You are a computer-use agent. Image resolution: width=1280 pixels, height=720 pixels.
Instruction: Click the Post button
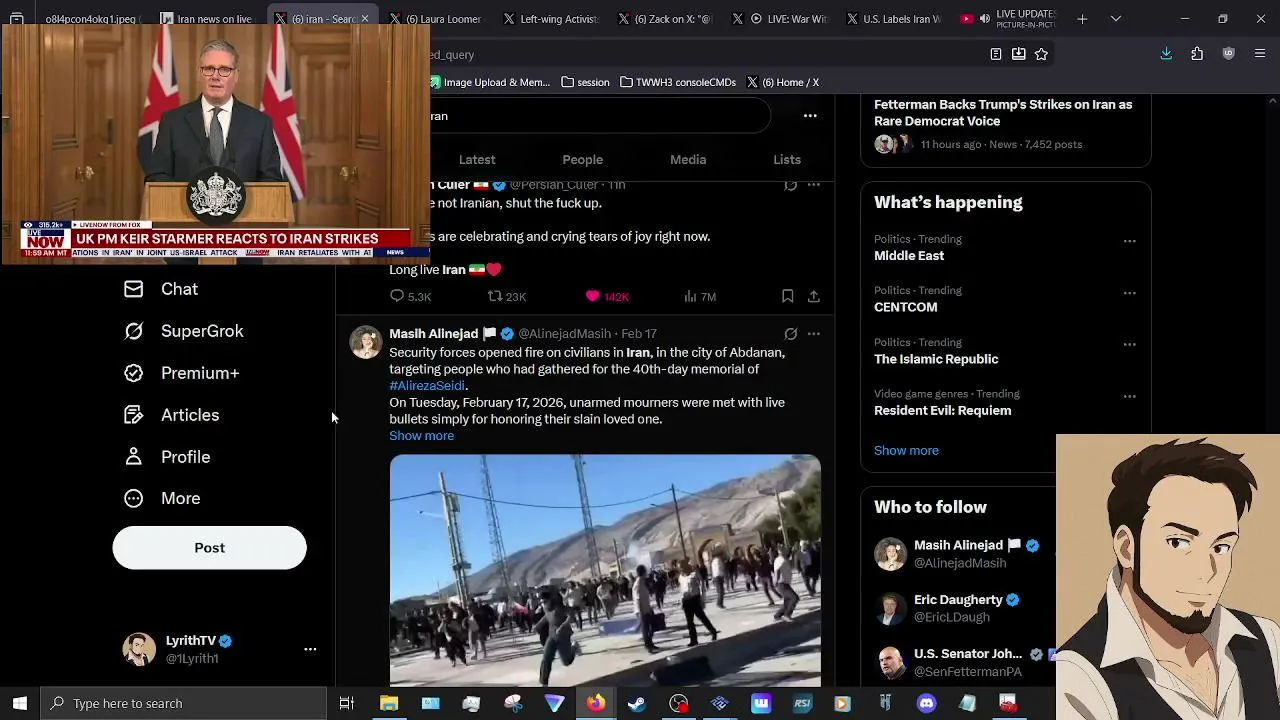[209, 548]
